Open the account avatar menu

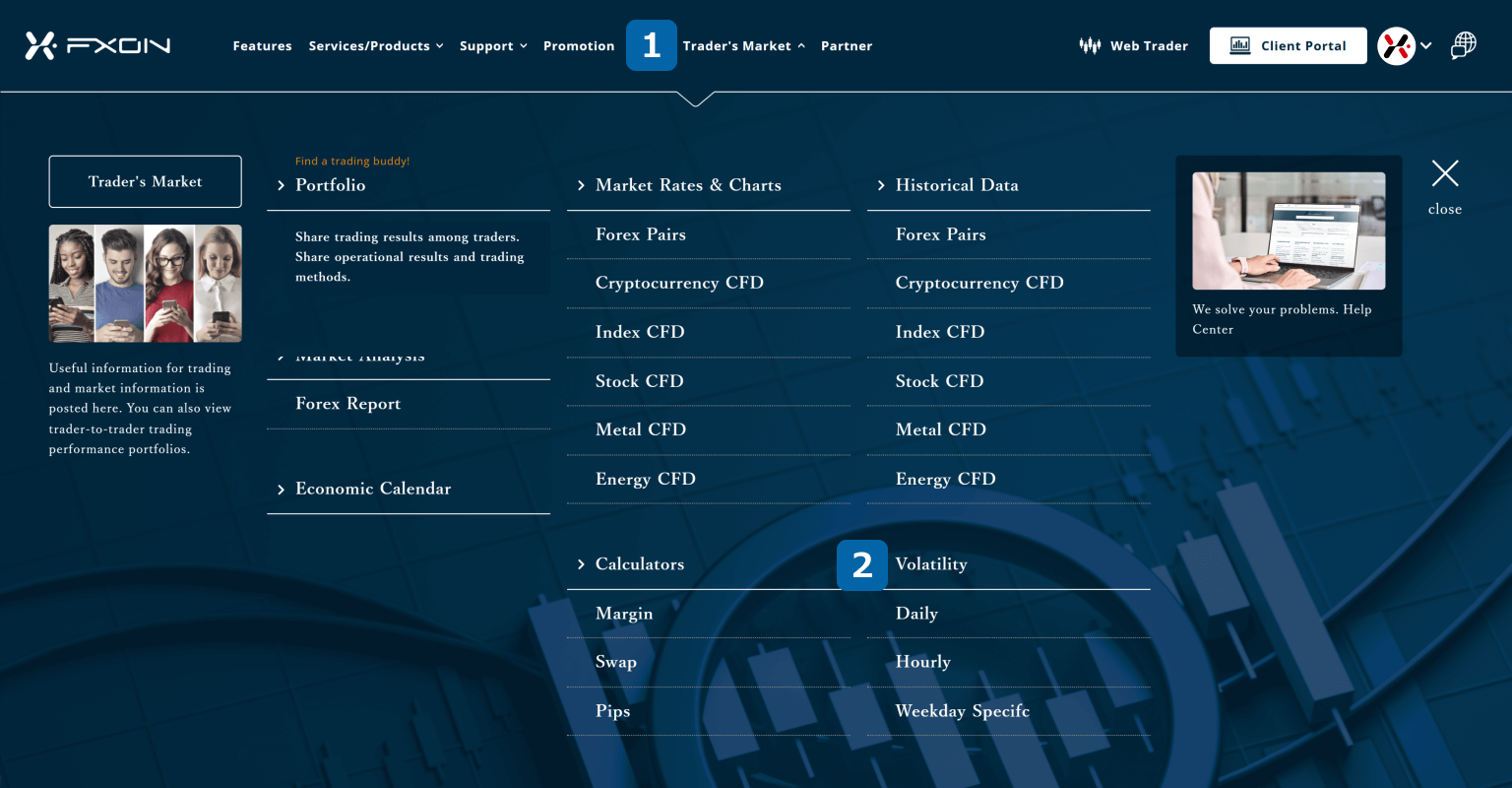1396,45
